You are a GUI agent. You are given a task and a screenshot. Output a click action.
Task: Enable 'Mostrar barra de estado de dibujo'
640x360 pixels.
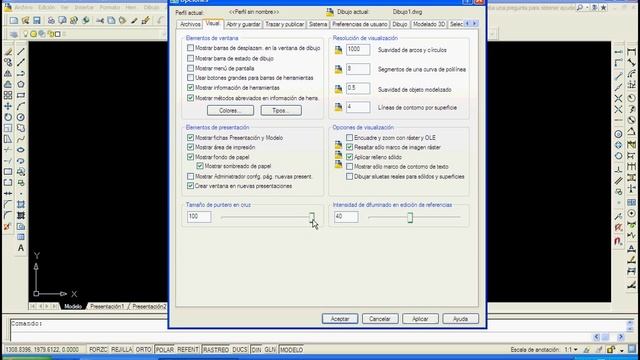pos(190,58)
